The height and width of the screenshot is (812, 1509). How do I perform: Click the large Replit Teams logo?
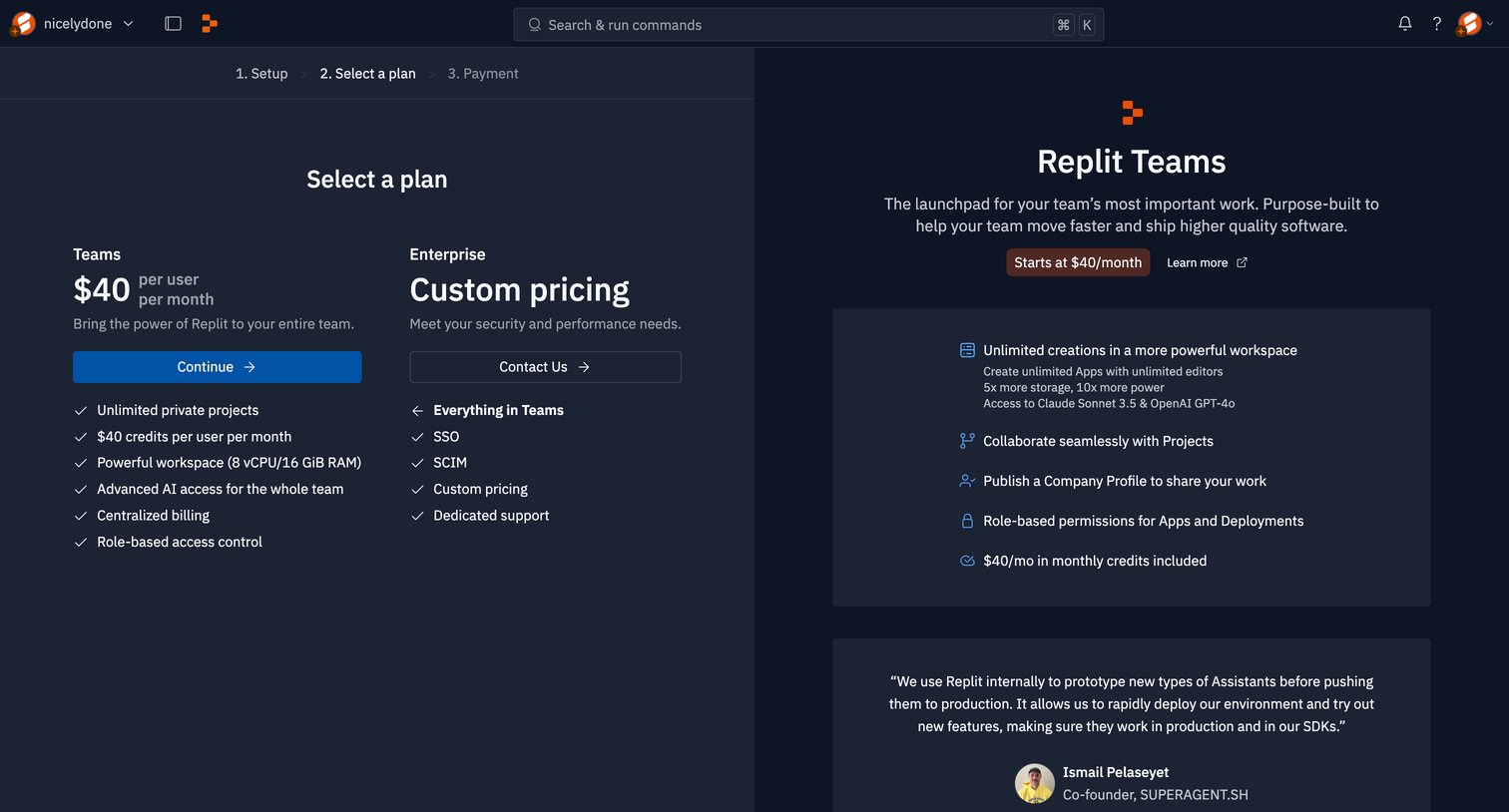[1131, 113]
